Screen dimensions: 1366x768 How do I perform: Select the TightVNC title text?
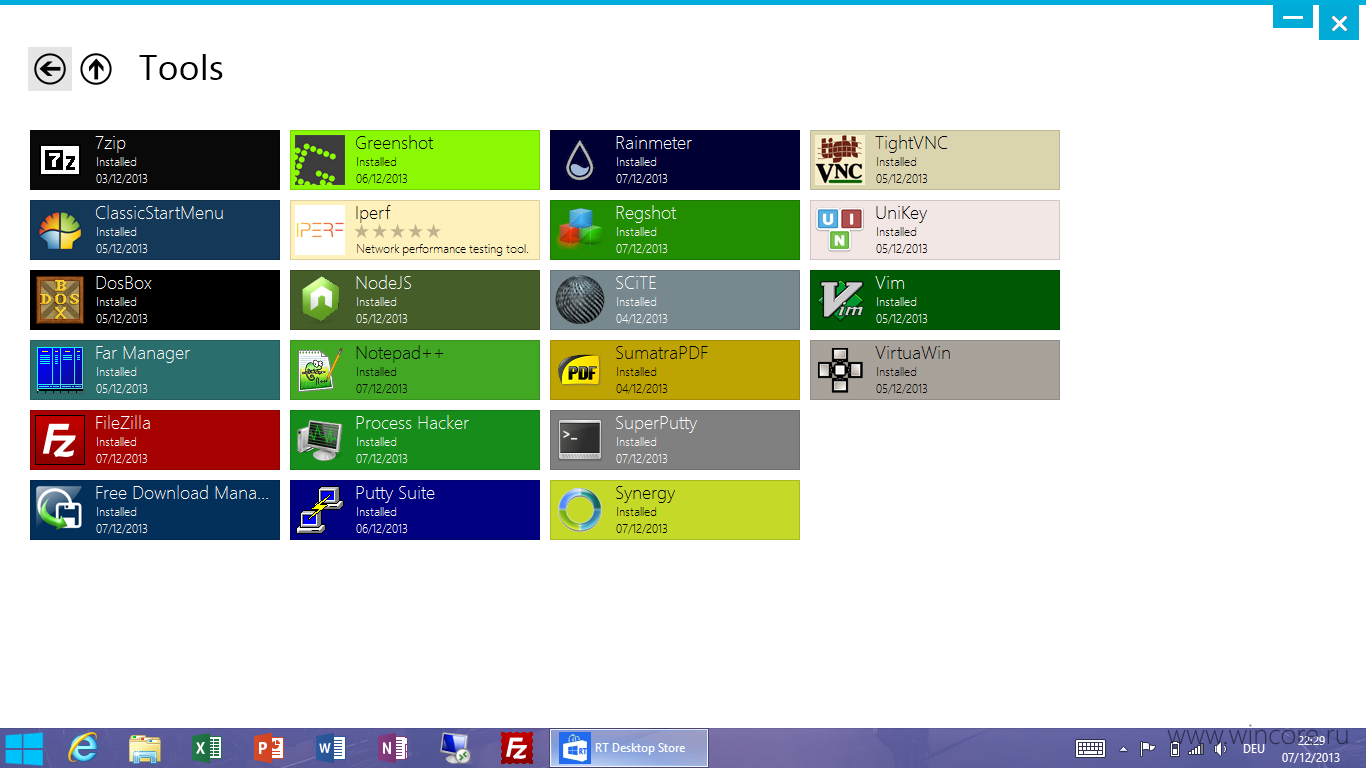tap(911, 143)
